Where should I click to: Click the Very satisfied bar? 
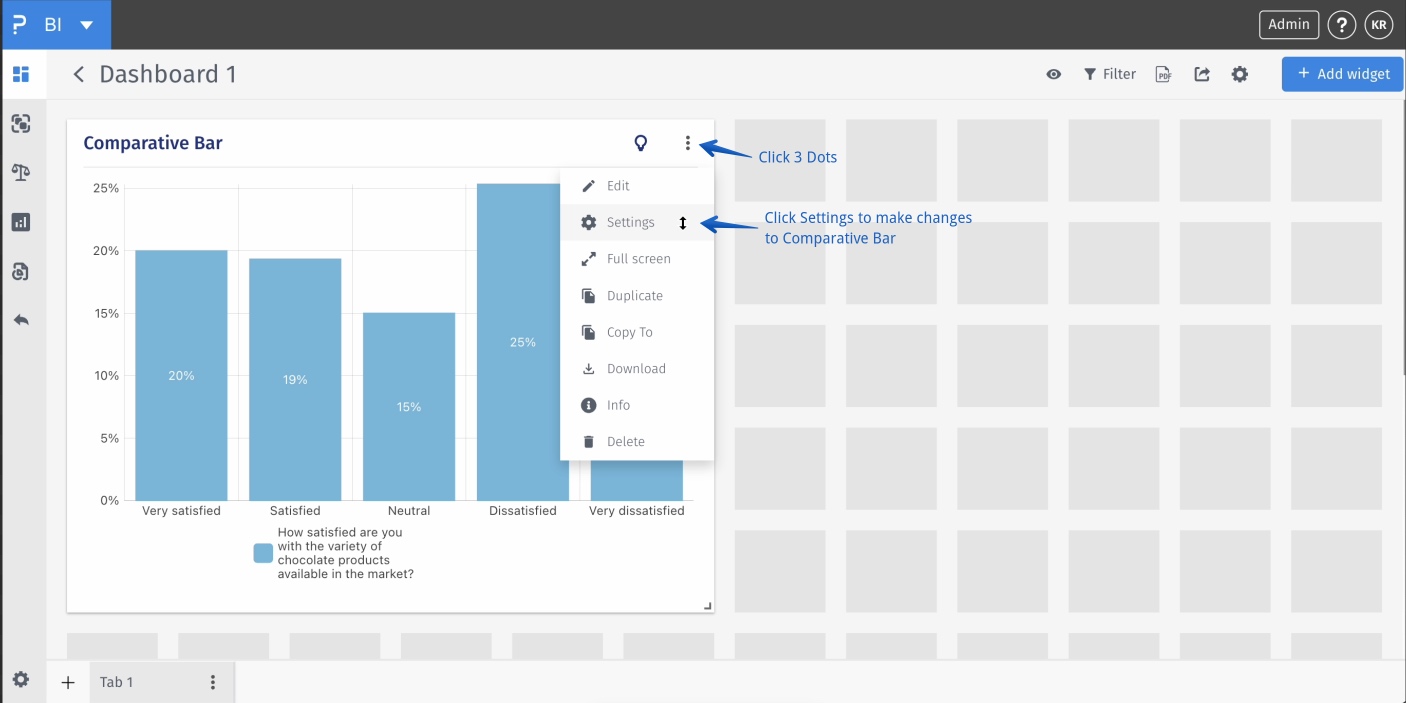(x=181, y=375)
